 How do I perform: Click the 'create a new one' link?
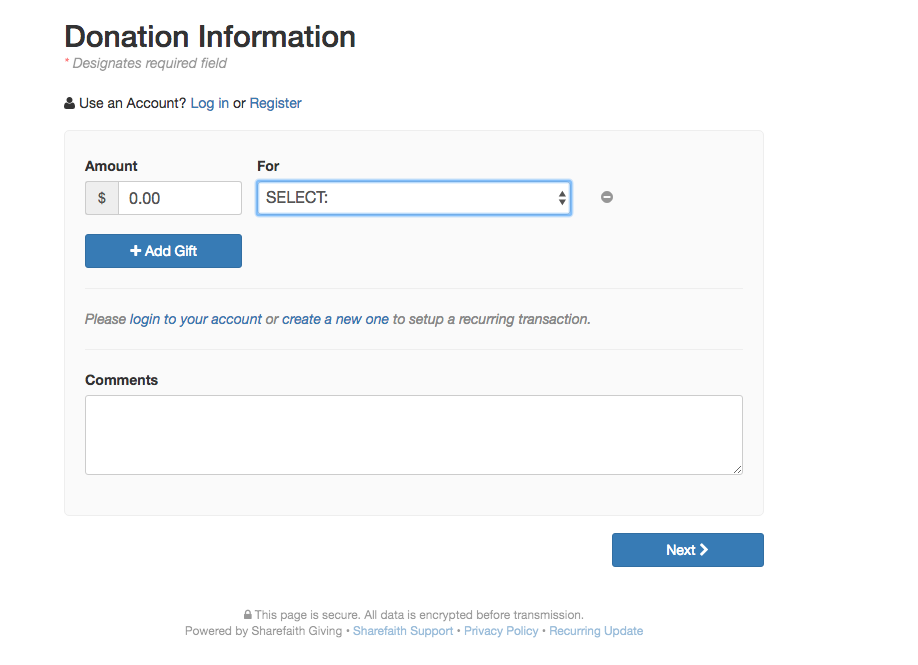pyautogui.click(x=335, y=319)
